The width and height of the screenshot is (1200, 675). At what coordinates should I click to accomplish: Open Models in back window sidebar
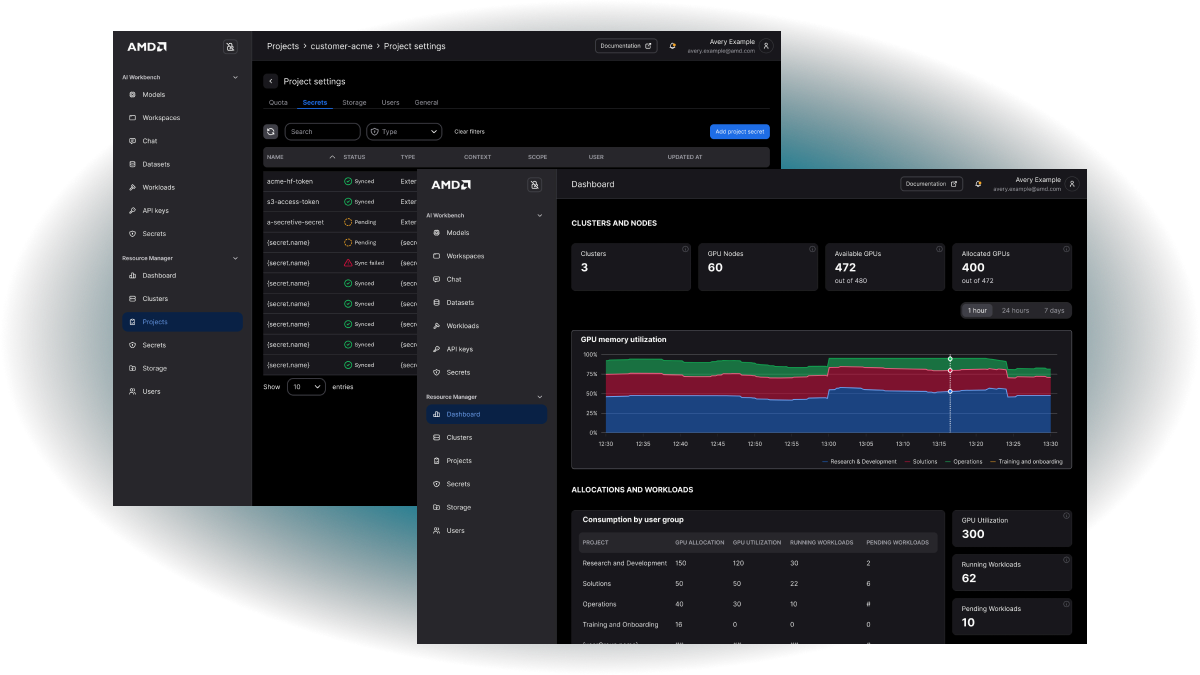coord(153,95)
